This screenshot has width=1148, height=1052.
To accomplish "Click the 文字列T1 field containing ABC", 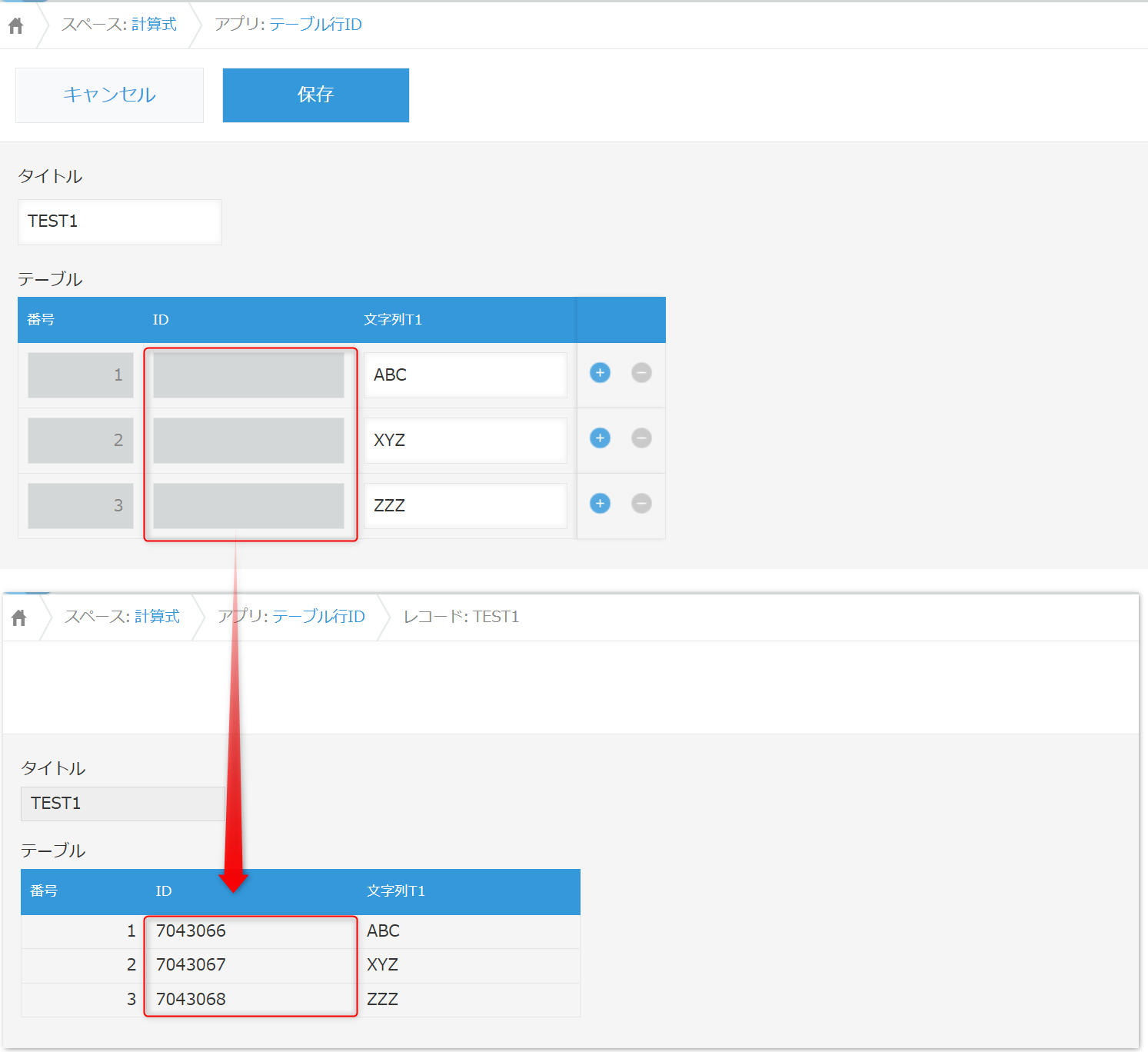I will tap(465, 375).
